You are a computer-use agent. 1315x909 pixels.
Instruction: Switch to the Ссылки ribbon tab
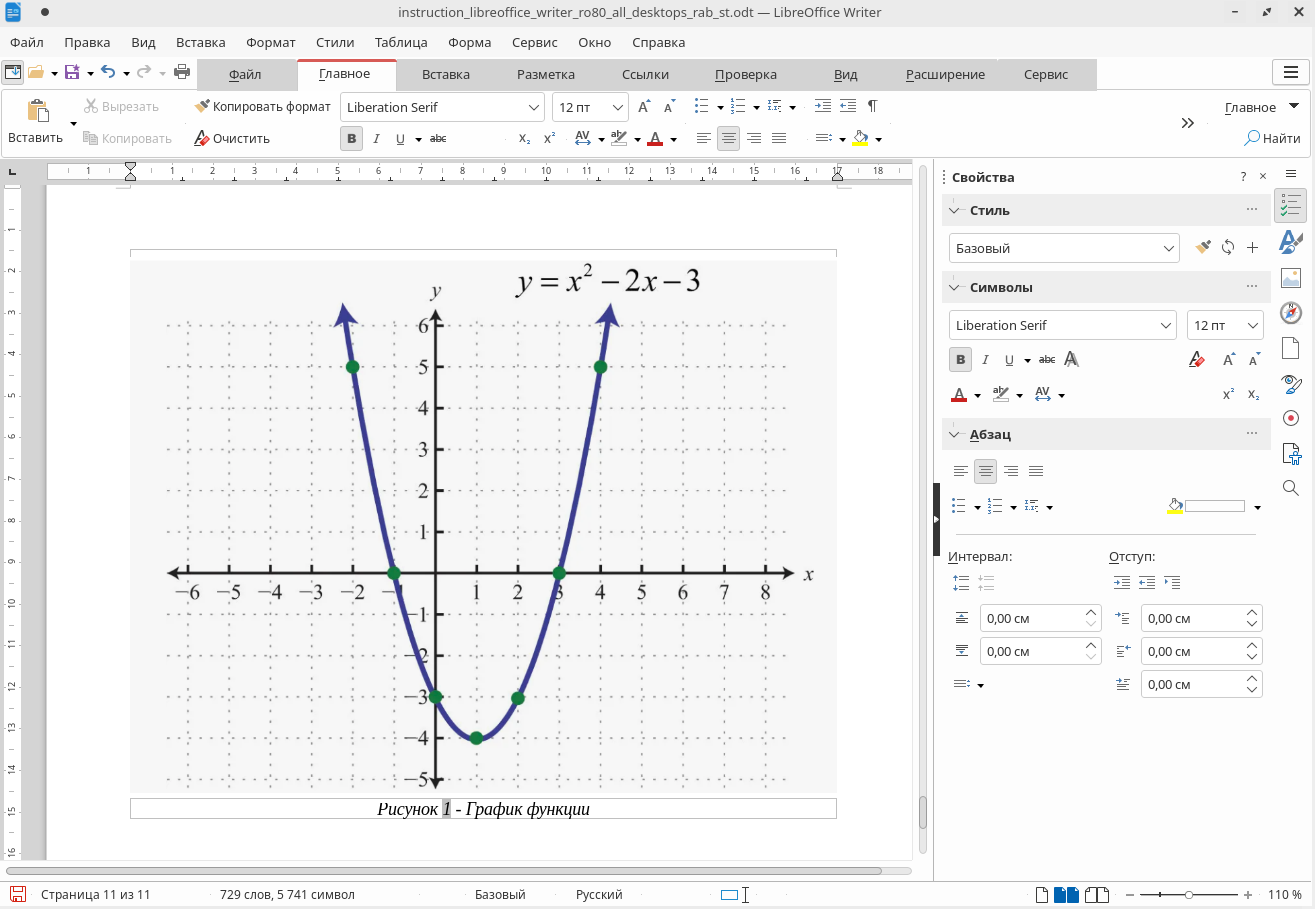pos(645,75)
